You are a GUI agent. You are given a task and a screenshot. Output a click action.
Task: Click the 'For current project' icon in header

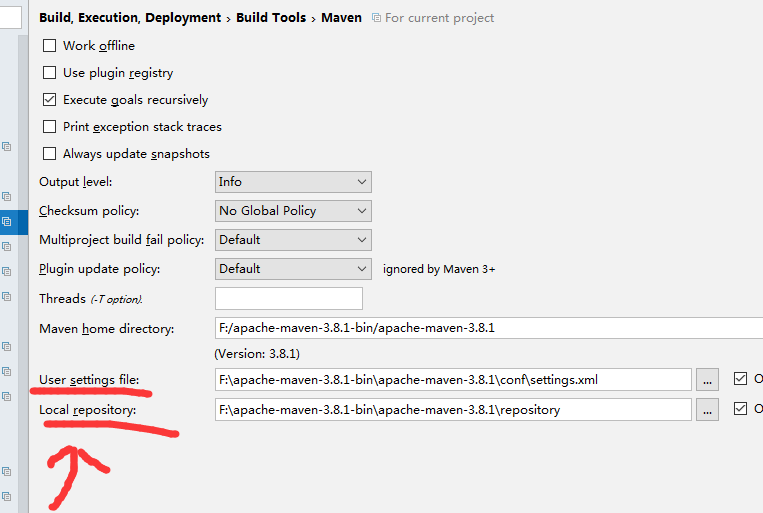click(376, 18)
